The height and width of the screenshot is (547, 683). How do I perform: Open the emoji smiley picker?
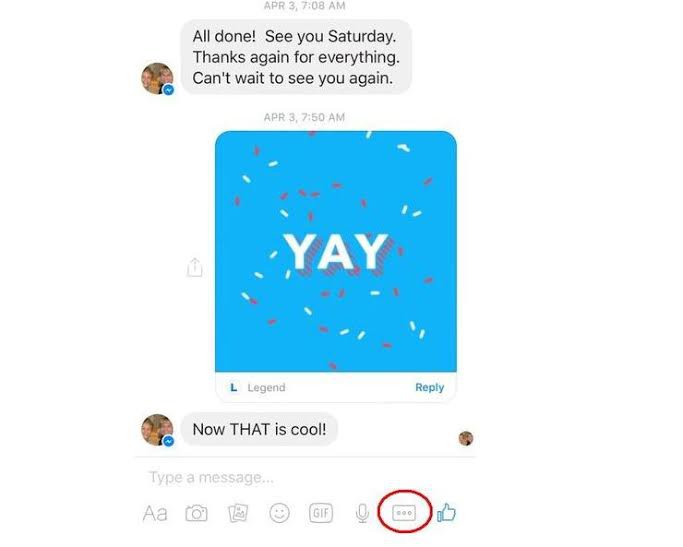click(279, 513)
